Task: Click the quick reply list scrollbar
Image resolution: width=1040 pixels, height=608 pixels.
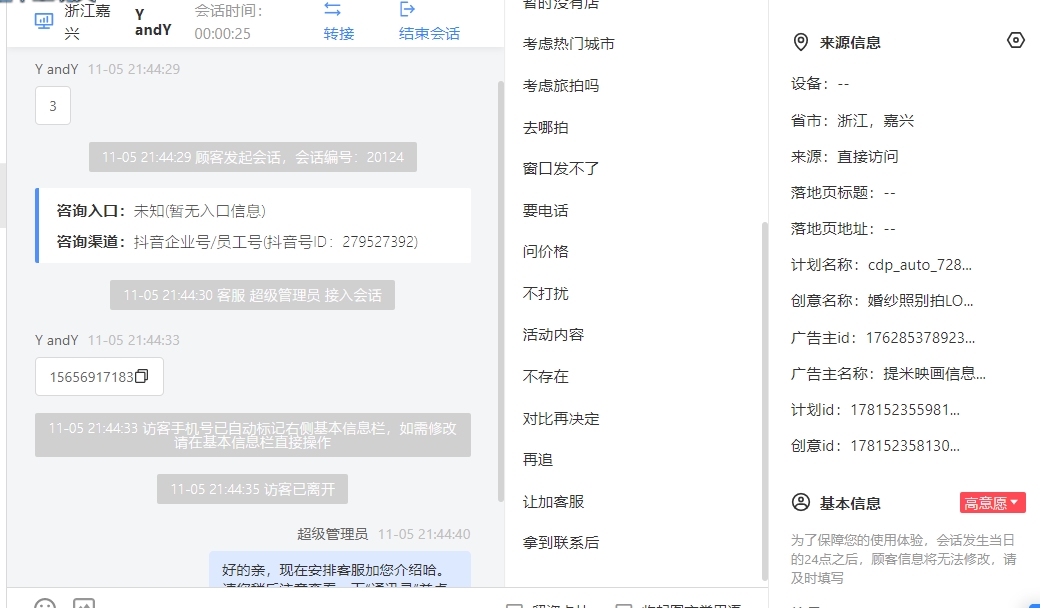Action: [x=764, y=401]
